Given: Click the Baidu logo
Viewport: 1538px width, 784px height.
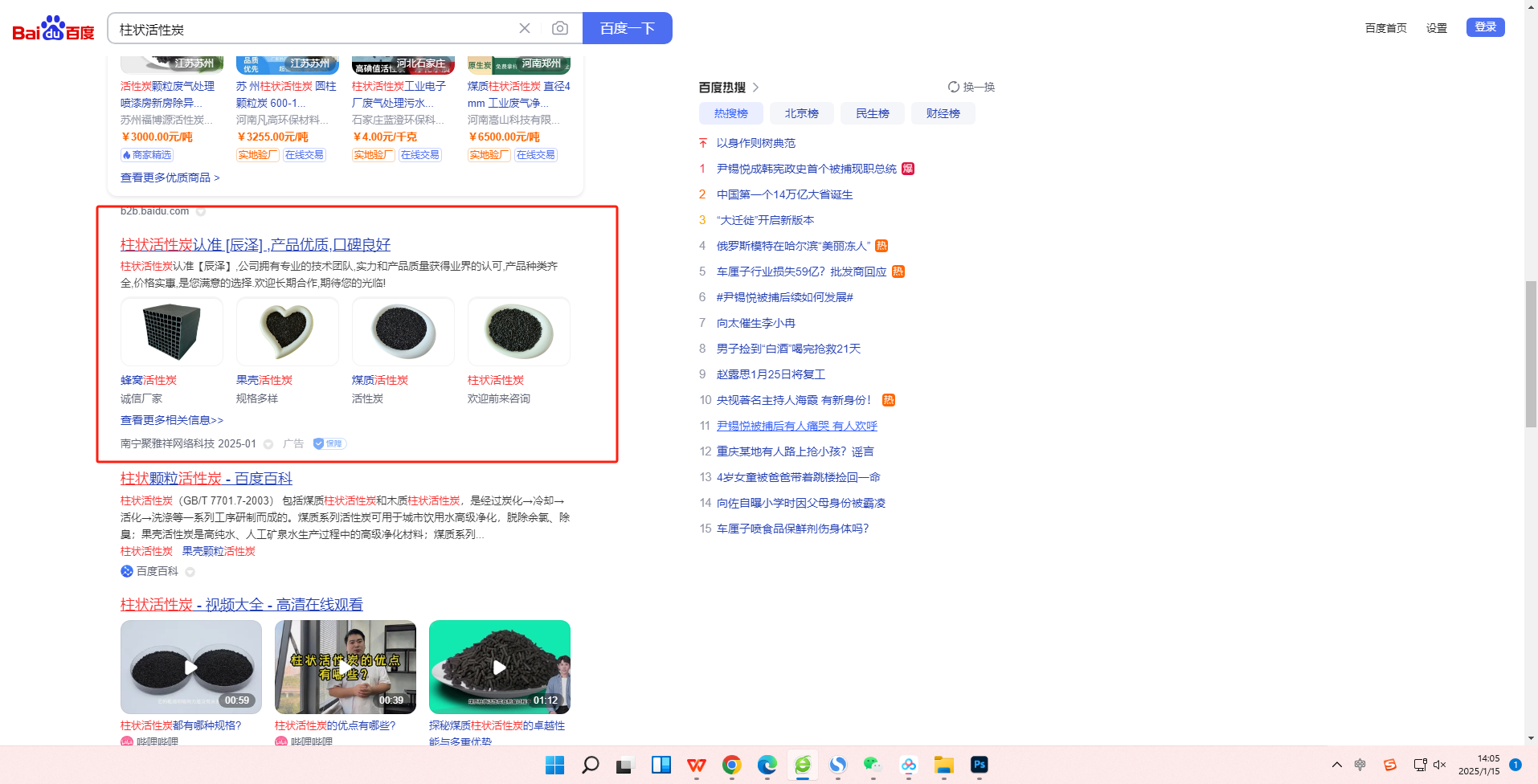Looking at the screenshot, I should (53, 29).
